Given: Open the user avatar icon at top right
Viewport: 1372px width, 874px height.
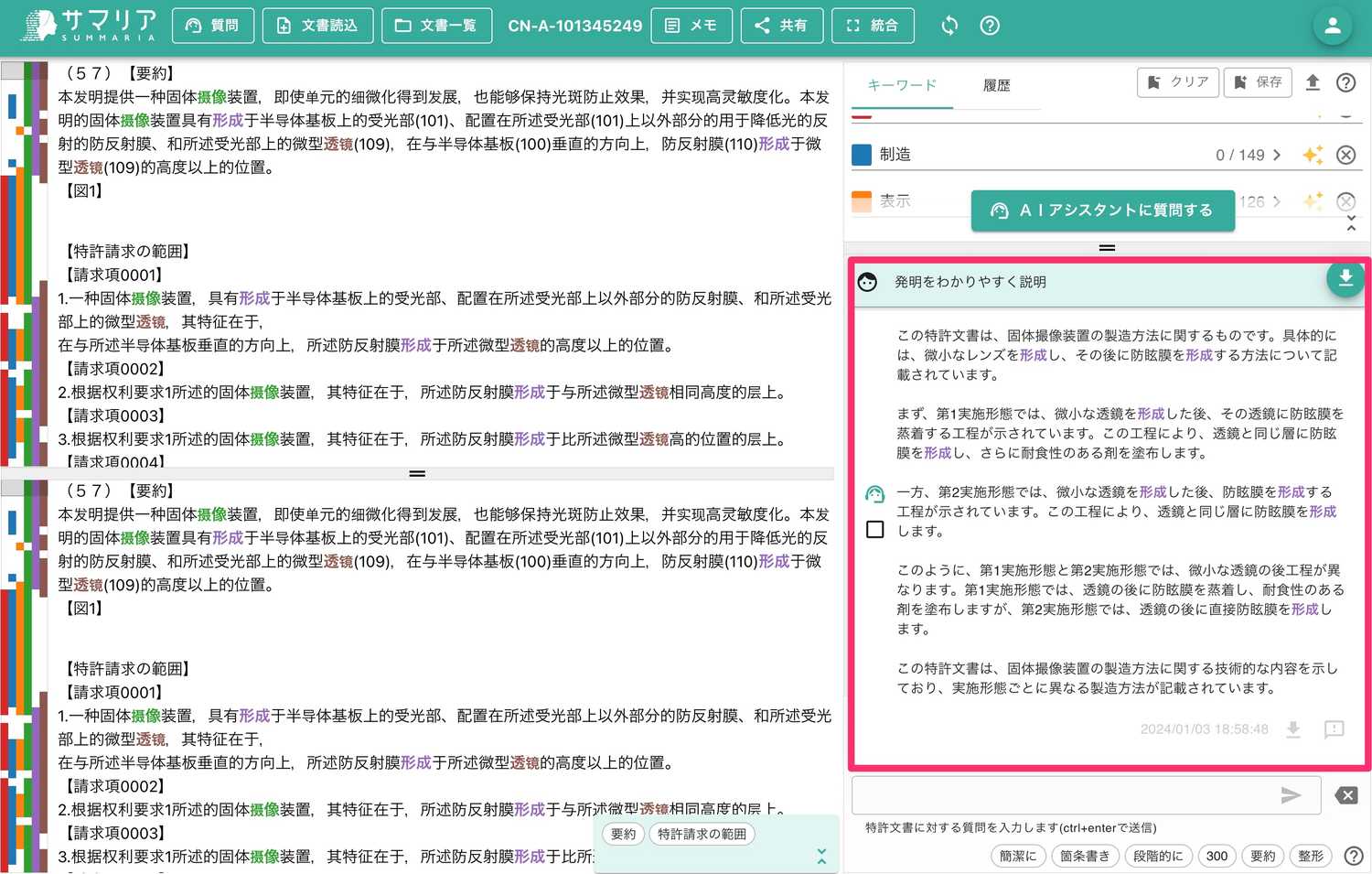Looking at the screenshot, I should click(1332, 25).
